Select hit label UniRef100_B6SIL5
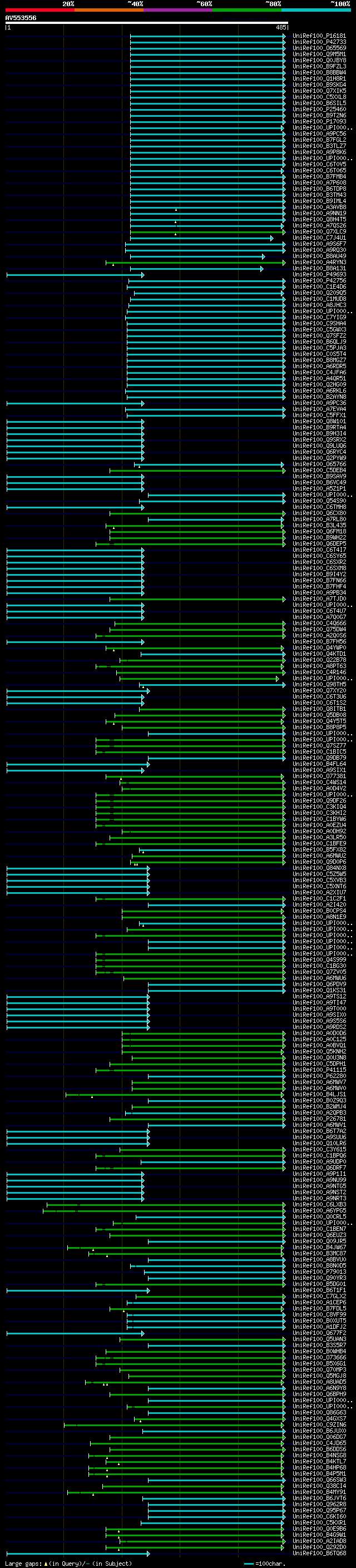 pos(319,103)
